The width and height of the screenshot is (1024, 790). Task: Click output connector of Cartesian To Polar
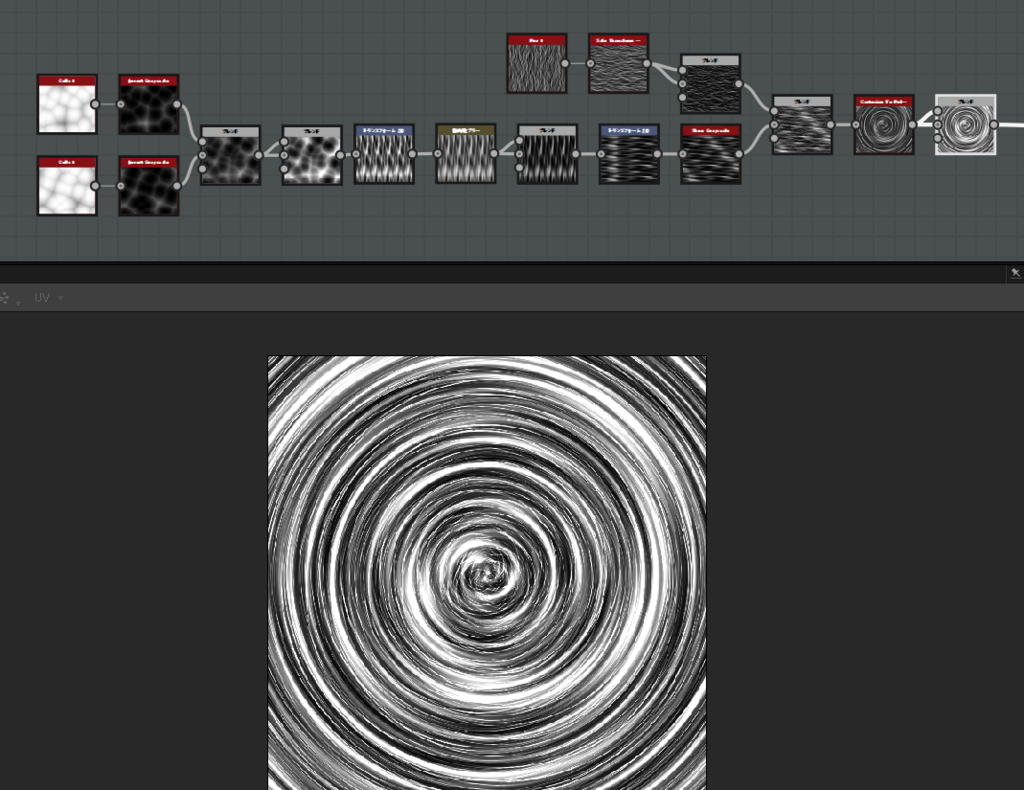tap(912, 125)
